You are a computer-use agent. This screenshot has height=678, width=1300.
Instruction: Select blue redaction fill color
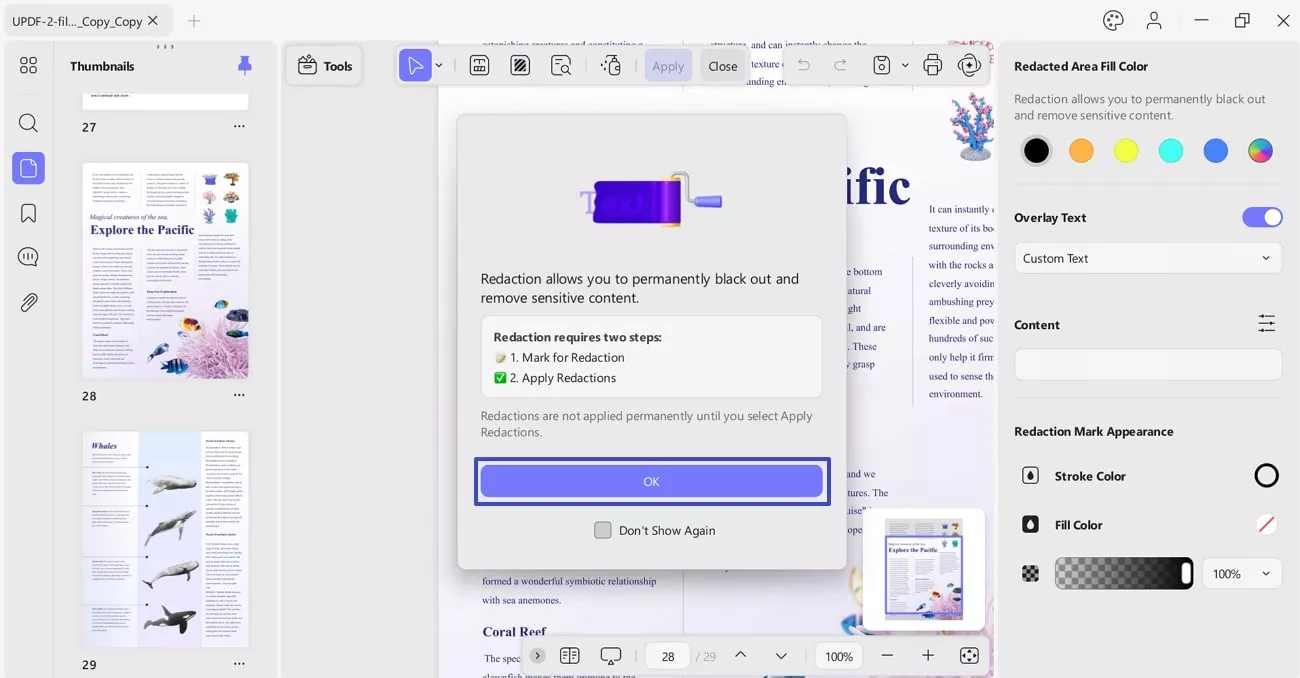pyautogui.click(x=1216, y=150)
